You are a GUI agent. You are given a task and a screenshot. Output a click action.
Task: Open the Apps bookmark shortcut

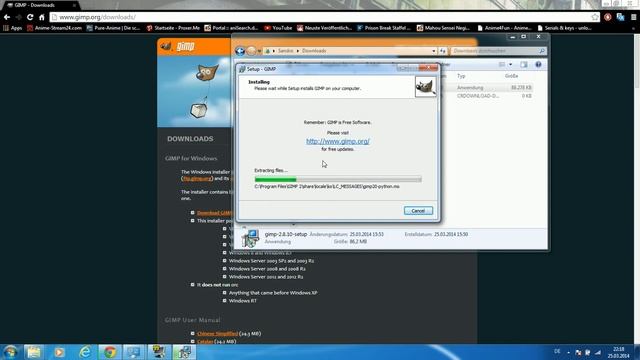(x=12, y=28)
